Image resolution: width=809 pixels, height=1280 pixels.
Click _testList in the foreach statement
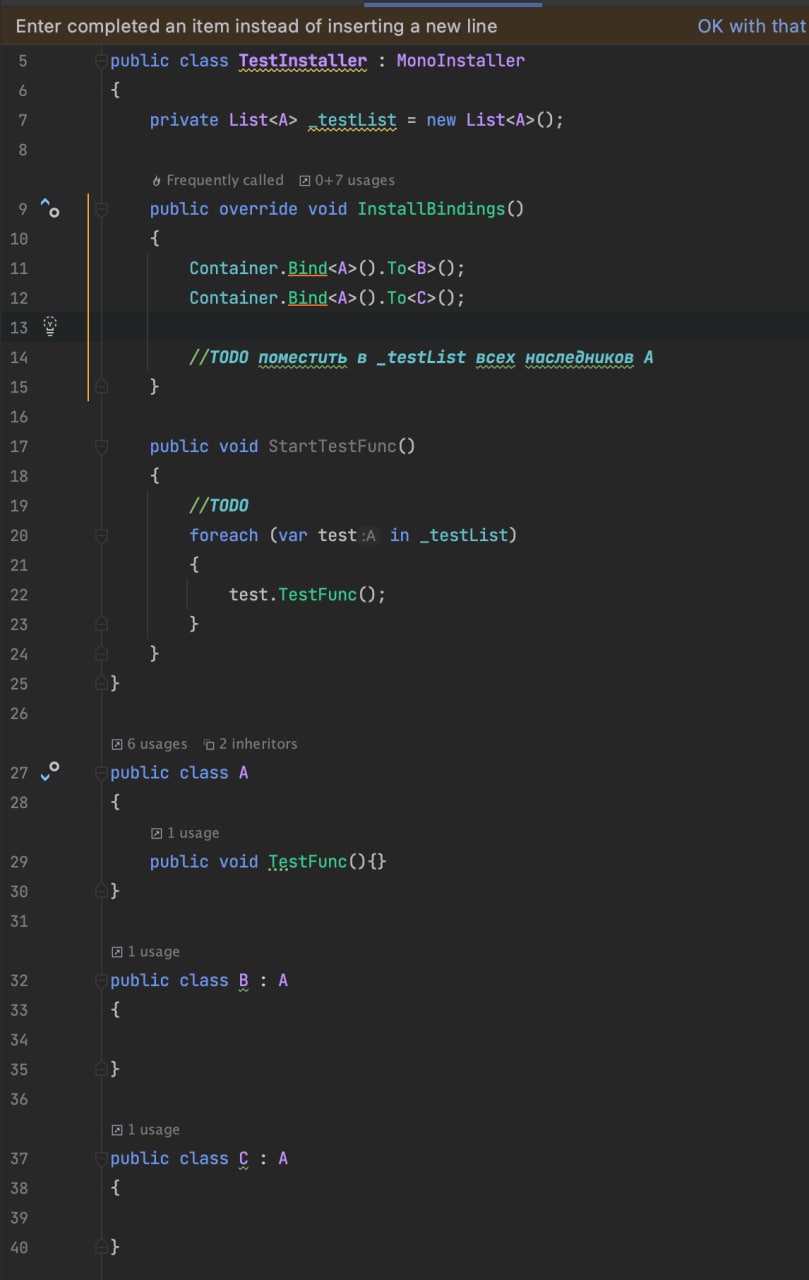(463, 535)
